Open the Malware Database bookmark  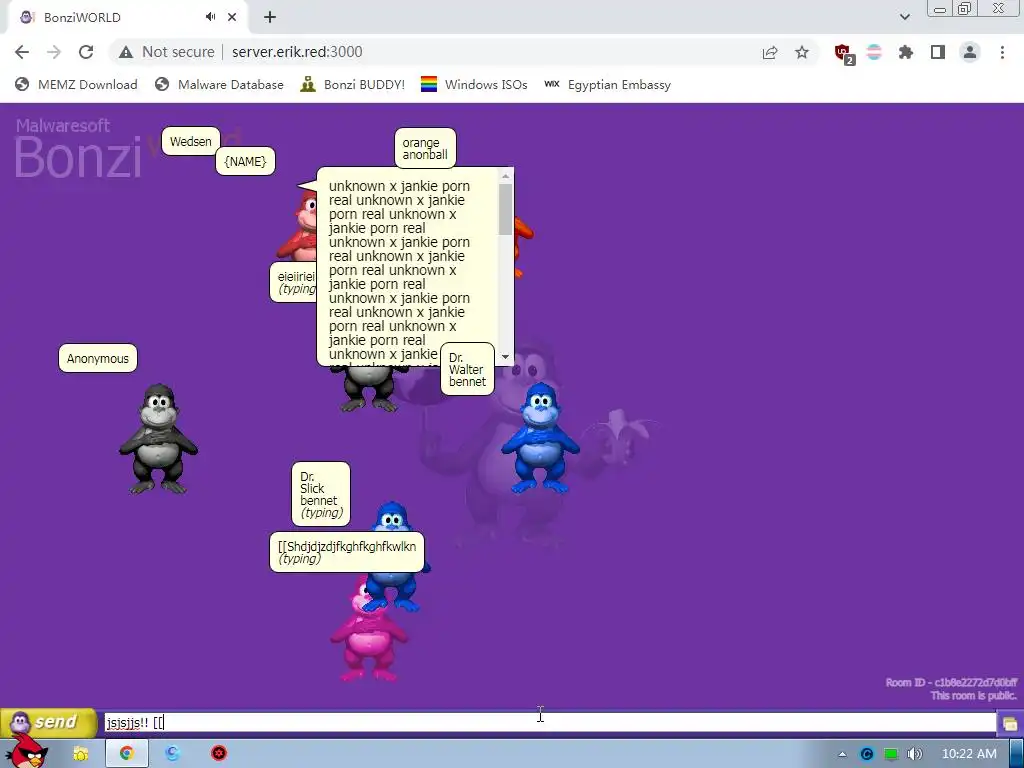[219, 84]
